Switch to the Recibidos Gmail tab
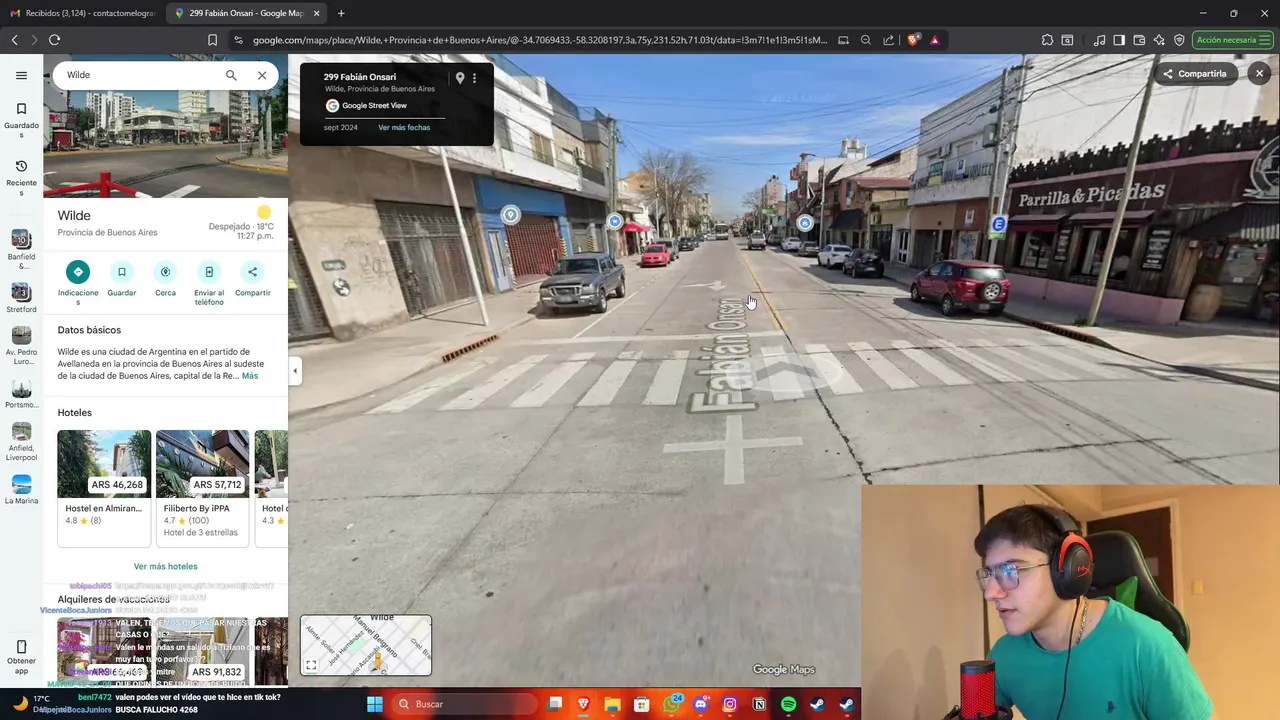This screenshot has height=720, width=1280. (82, 13)
